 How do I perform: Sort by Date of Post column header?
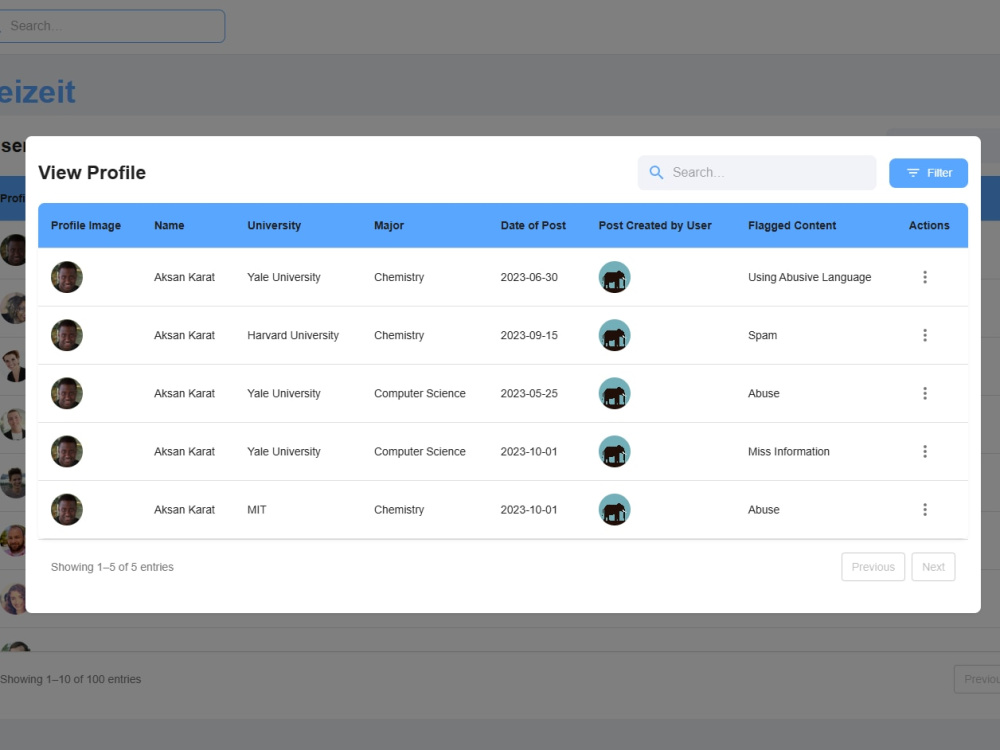click(533, 225)
